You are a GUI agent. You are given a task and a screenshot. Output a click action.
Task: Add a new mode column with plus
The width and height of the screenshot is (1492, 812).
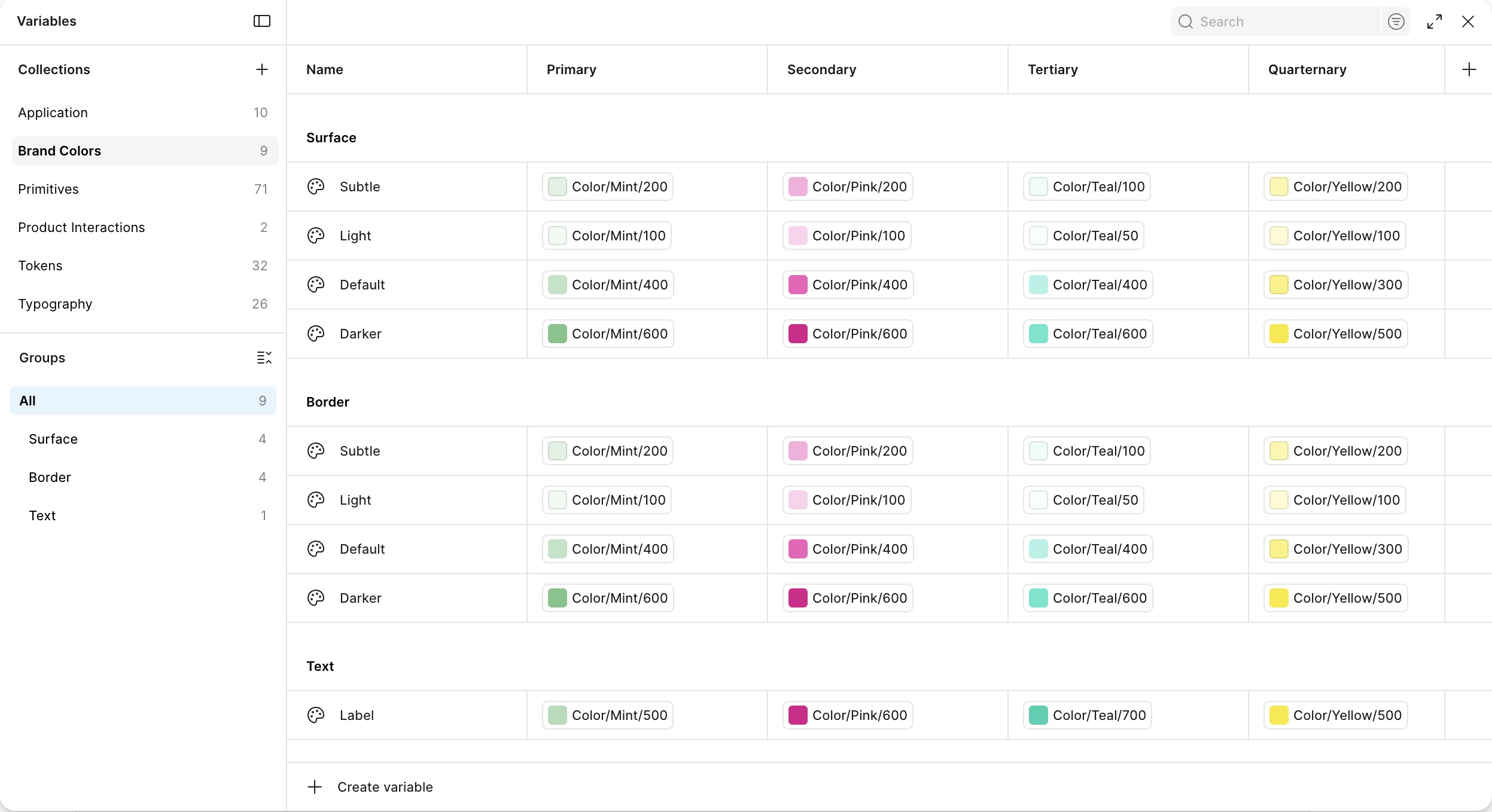coord(1469,69)
